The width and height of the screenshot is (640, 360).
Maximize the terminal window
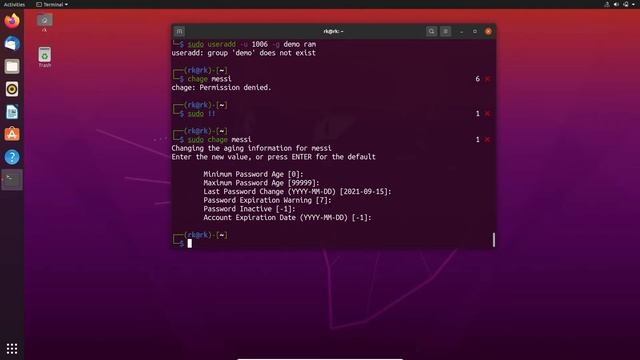475,31
